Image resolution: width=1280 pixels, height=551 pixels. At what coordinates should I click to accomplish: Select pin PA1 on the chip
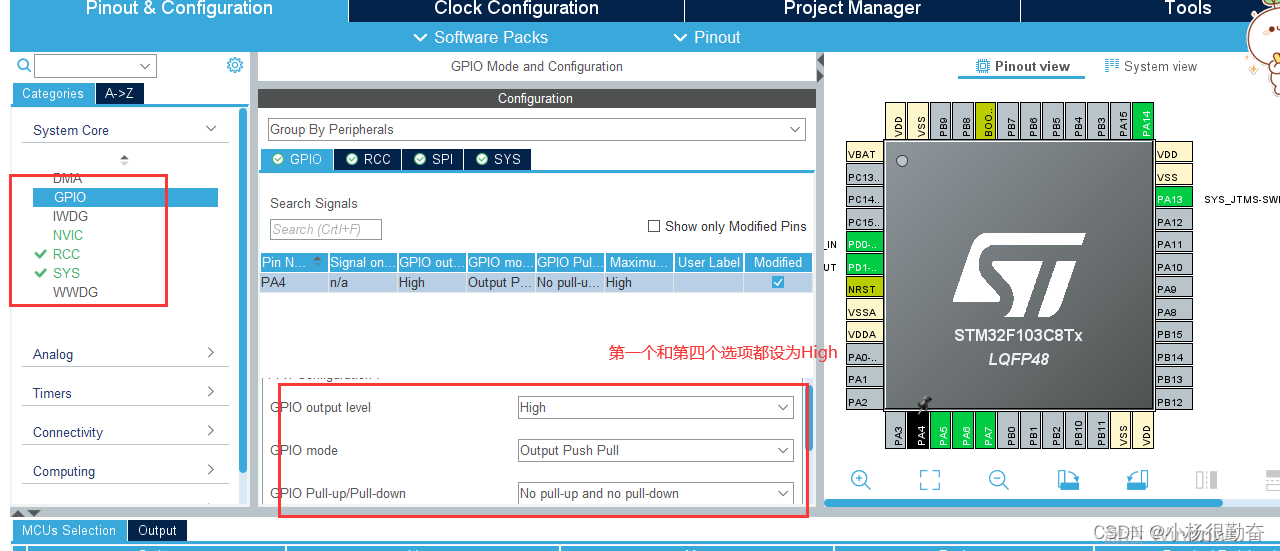(x=862, y=379)
